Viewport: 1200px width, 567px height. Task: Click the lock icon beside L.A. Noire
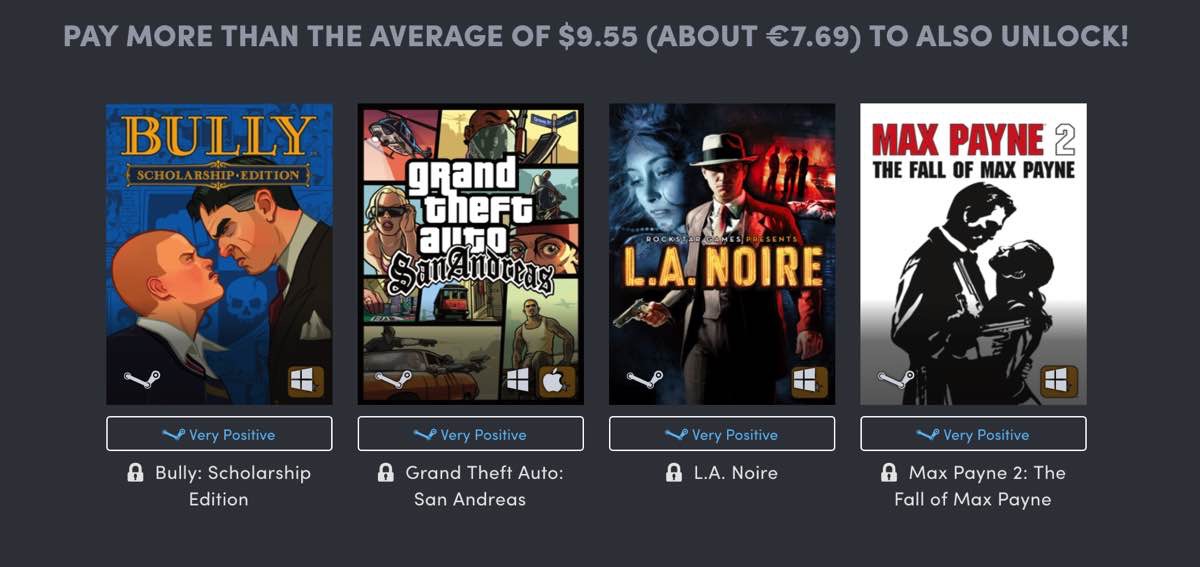pos(674,473)
